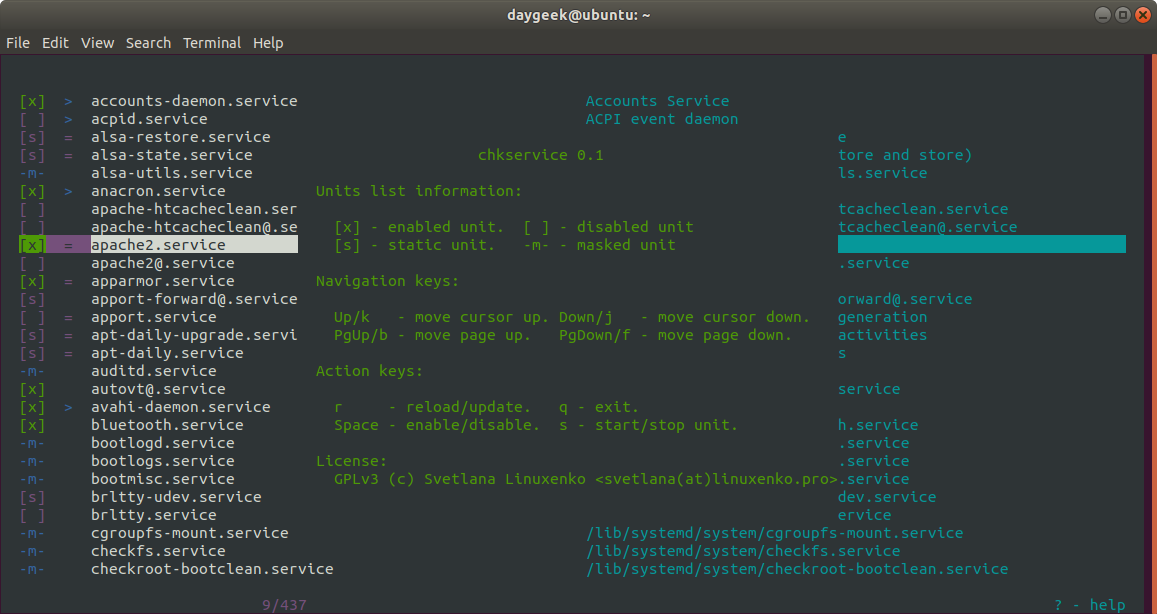Click the state marker next to alsa-restore.service
The width and height of the screenshot is (1157, 614).
click(68, 137)
